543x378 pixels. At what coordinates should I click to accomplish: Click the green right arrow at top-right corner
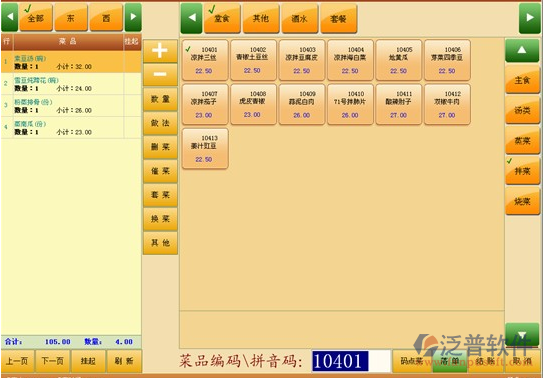(529, 18)
